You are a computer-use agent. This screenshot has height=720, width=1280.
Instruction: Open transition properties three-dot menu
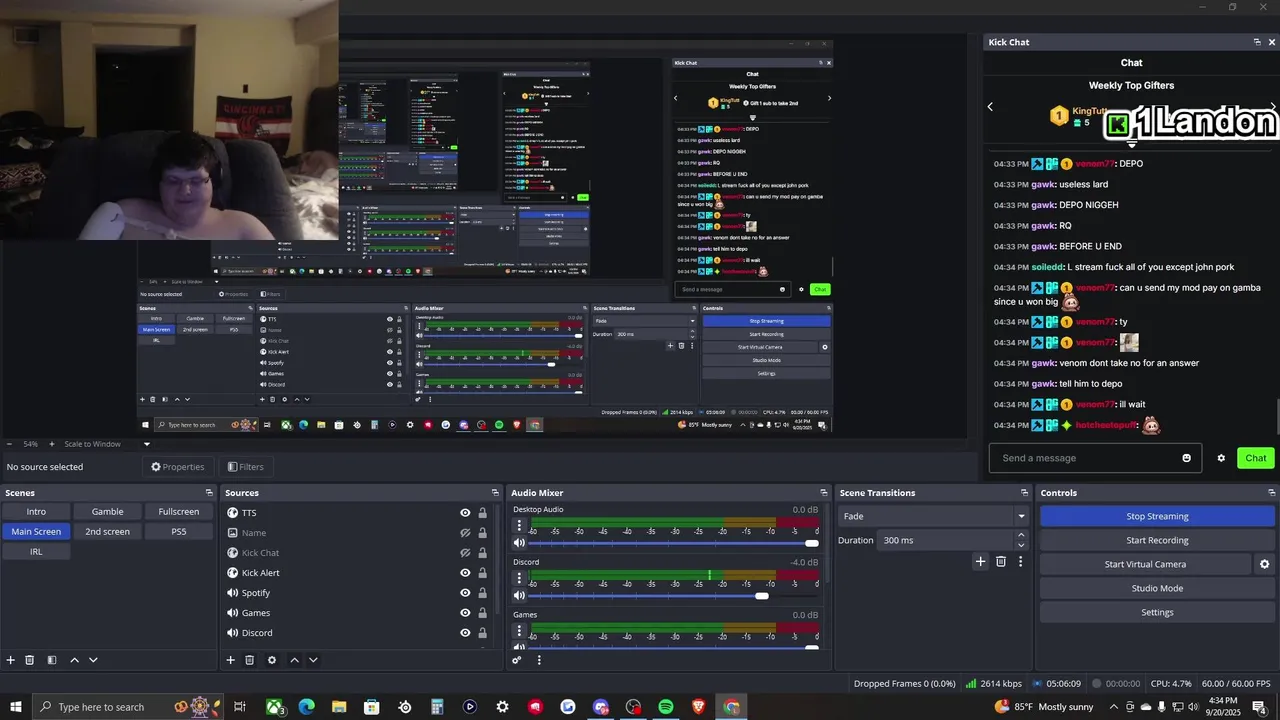coord(1020,562)
